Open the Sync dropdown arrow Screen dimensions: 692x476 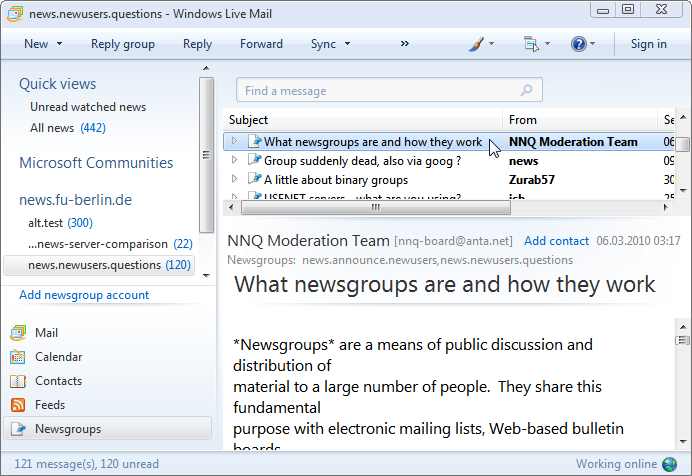(x=347, y=44)
